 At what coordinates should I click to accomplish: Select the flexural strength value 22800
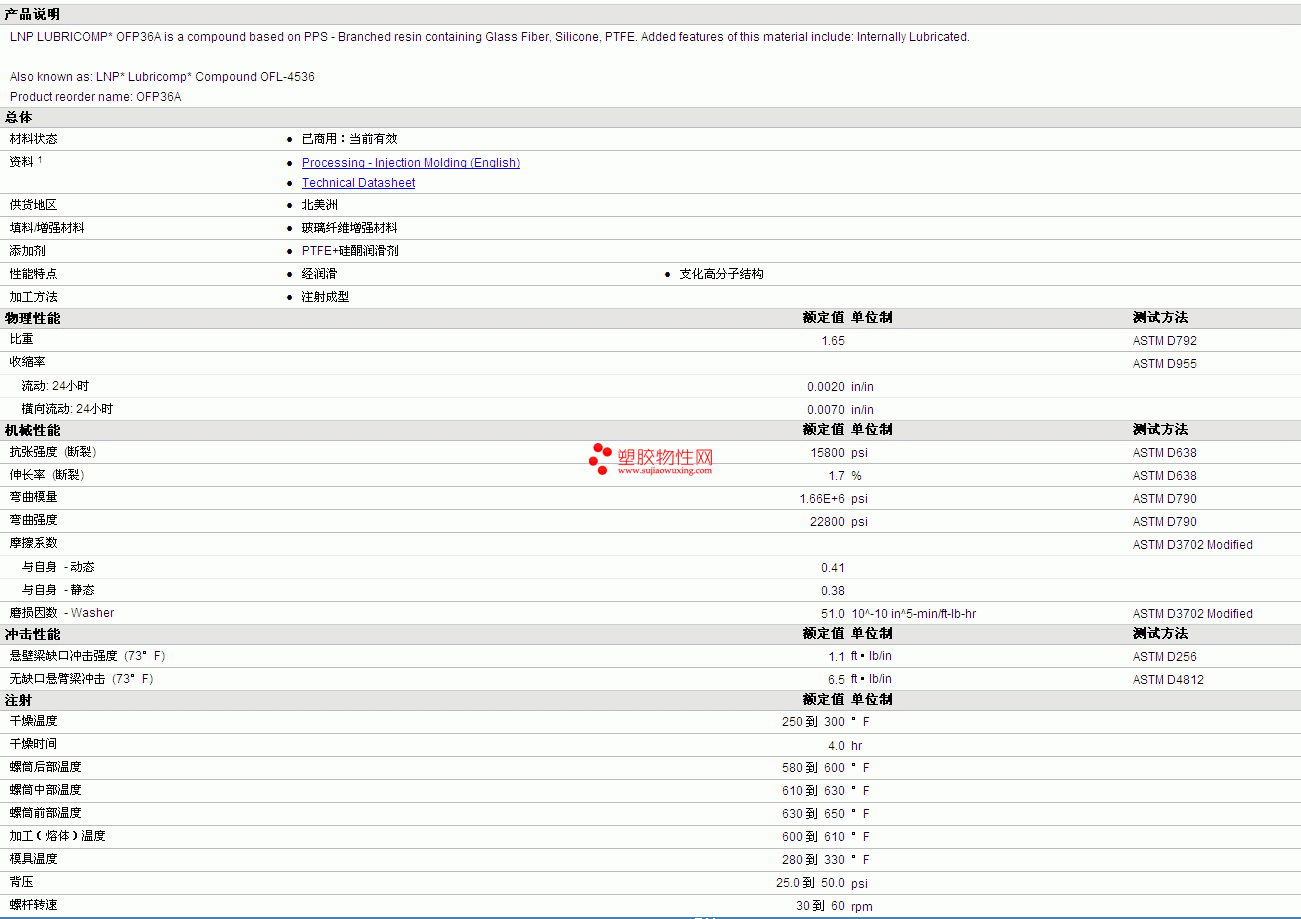coord(828,522)
